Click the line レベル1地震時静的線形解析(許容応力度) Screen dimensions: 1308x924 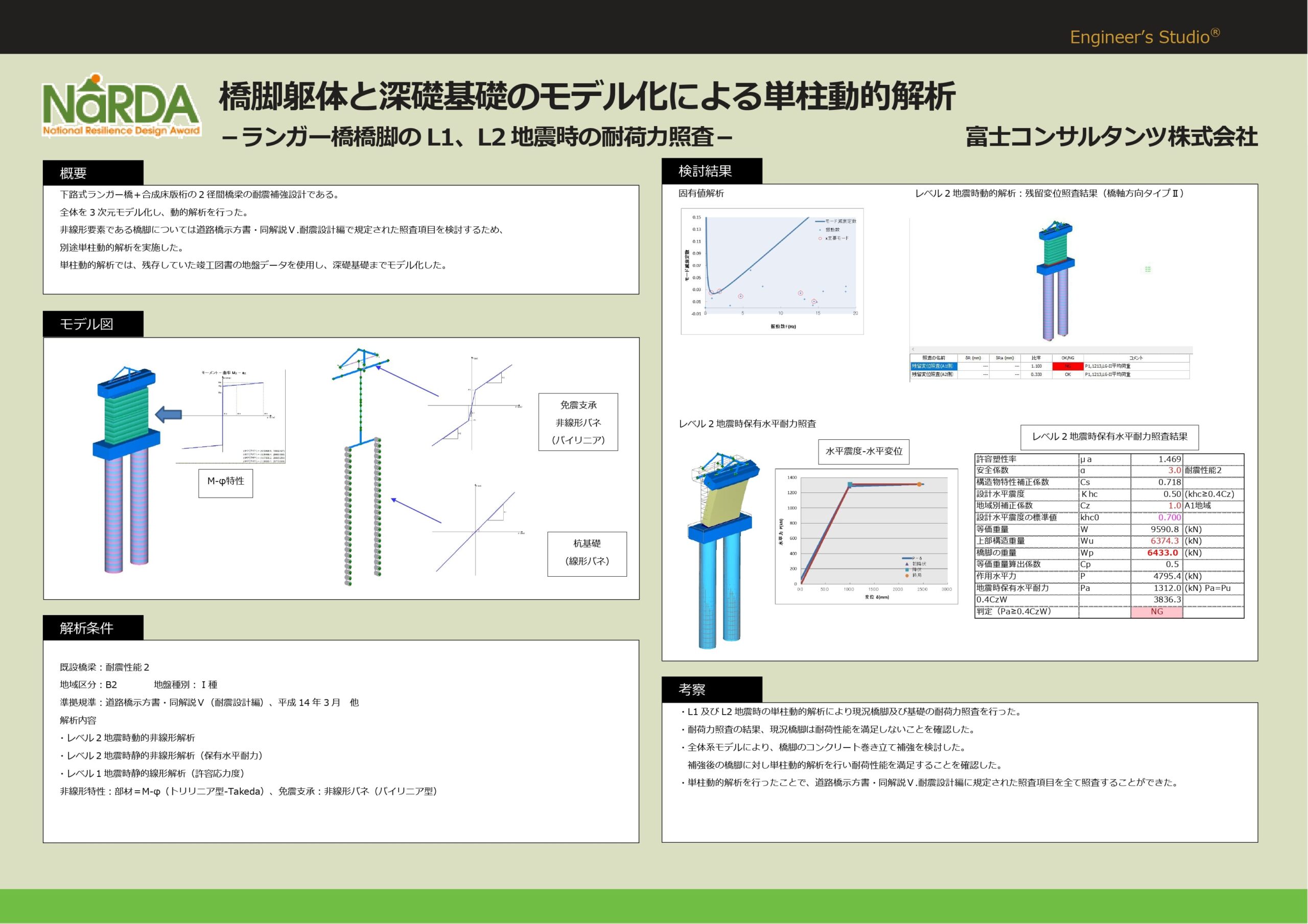[154, 774]
